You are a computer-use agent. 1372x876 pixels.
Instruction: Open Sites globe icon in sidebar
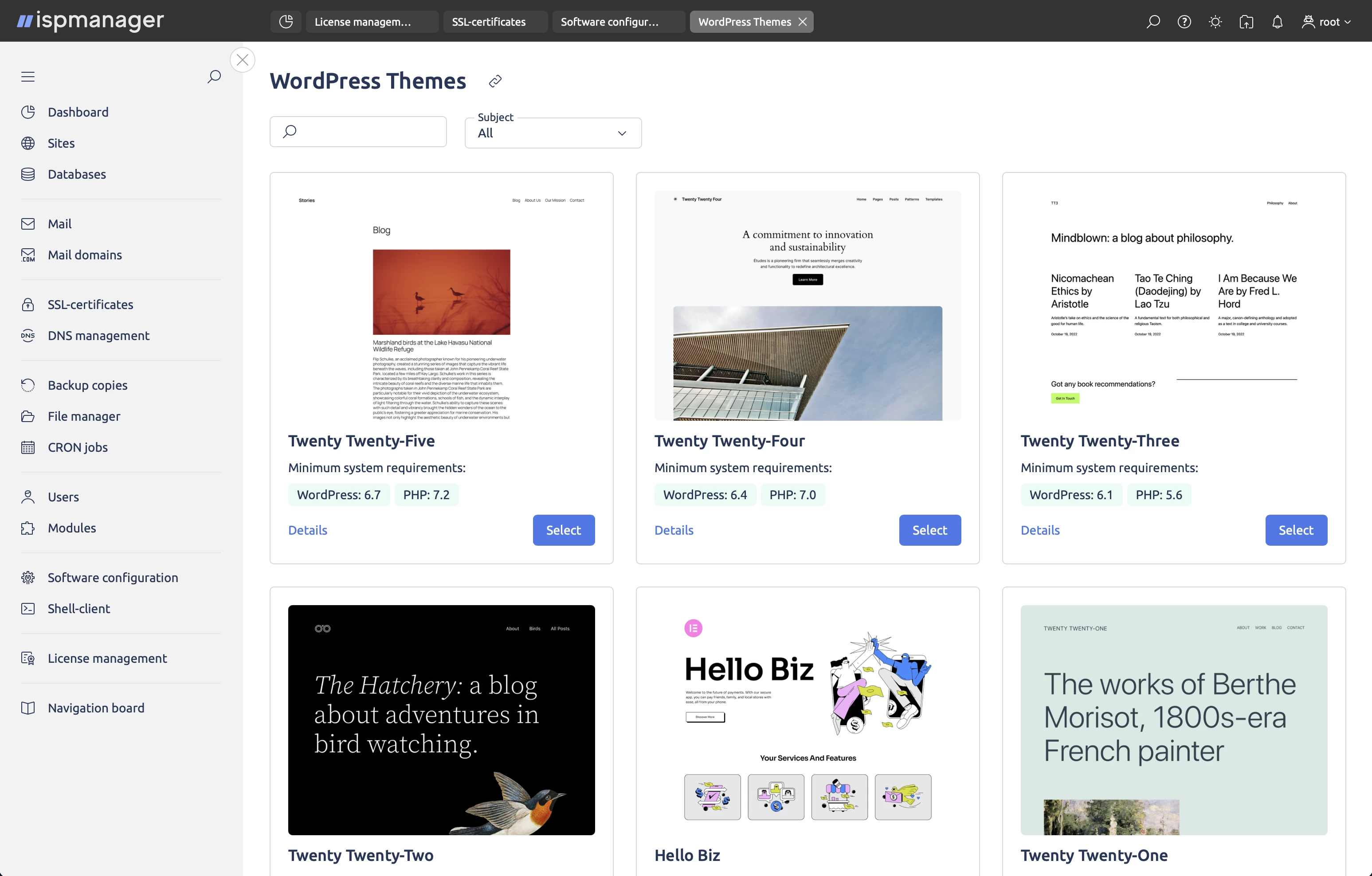tap(28, 143)
